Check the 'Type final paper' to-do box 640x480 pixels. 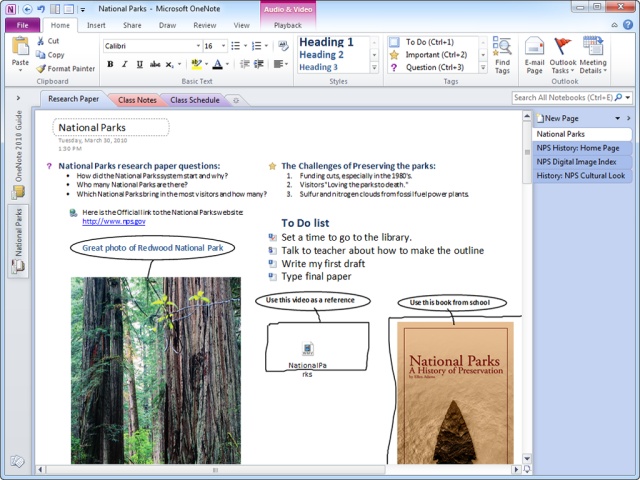273,276
